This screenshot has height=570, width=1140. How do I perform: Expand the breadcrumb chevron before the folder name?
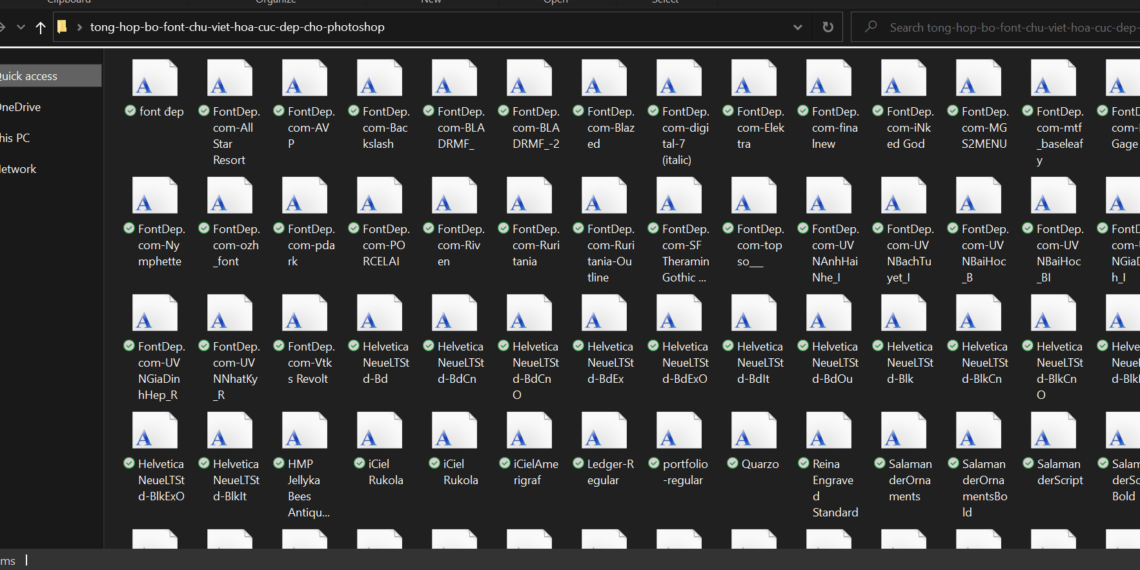point(79,27)
